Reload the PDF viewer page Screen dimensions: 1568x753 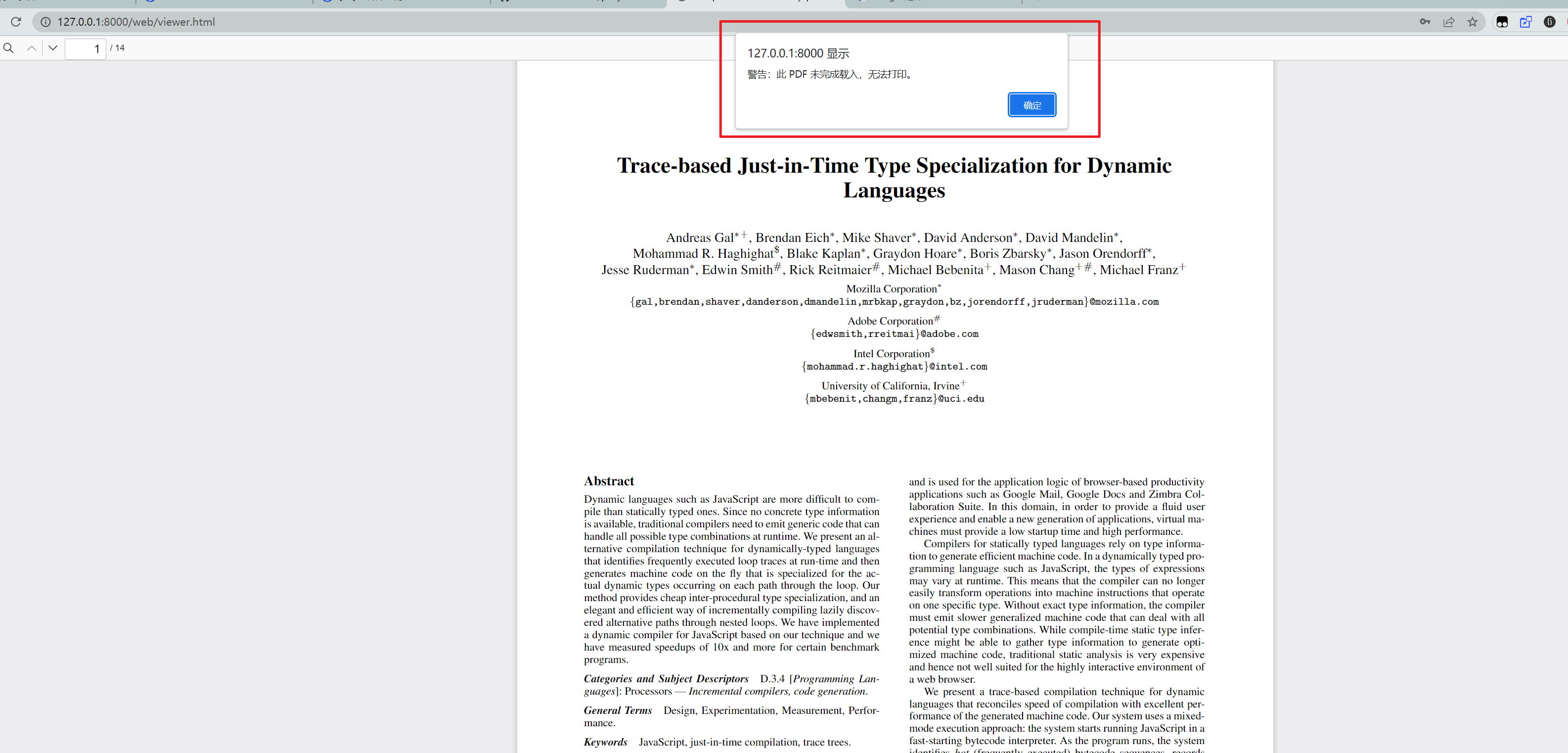tap(16, 22)
